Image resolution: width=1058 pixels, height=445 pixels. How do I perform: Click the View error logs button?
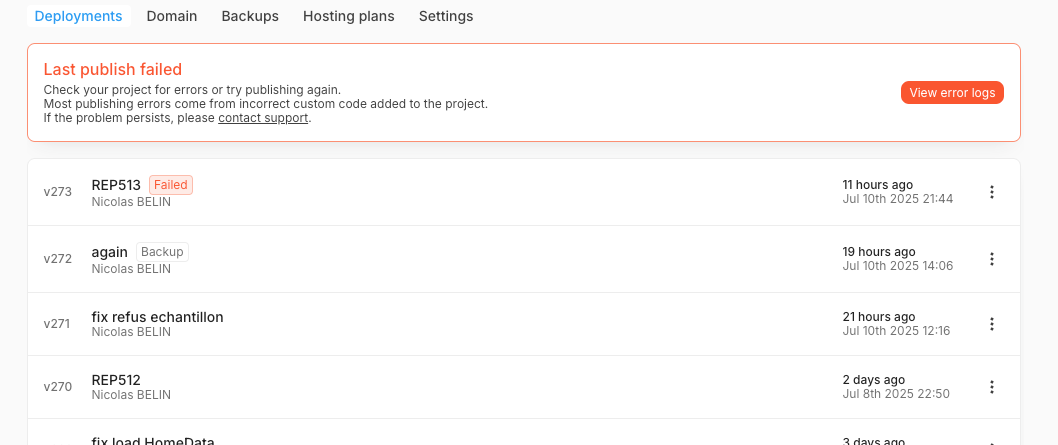click(x=952, y=93)
